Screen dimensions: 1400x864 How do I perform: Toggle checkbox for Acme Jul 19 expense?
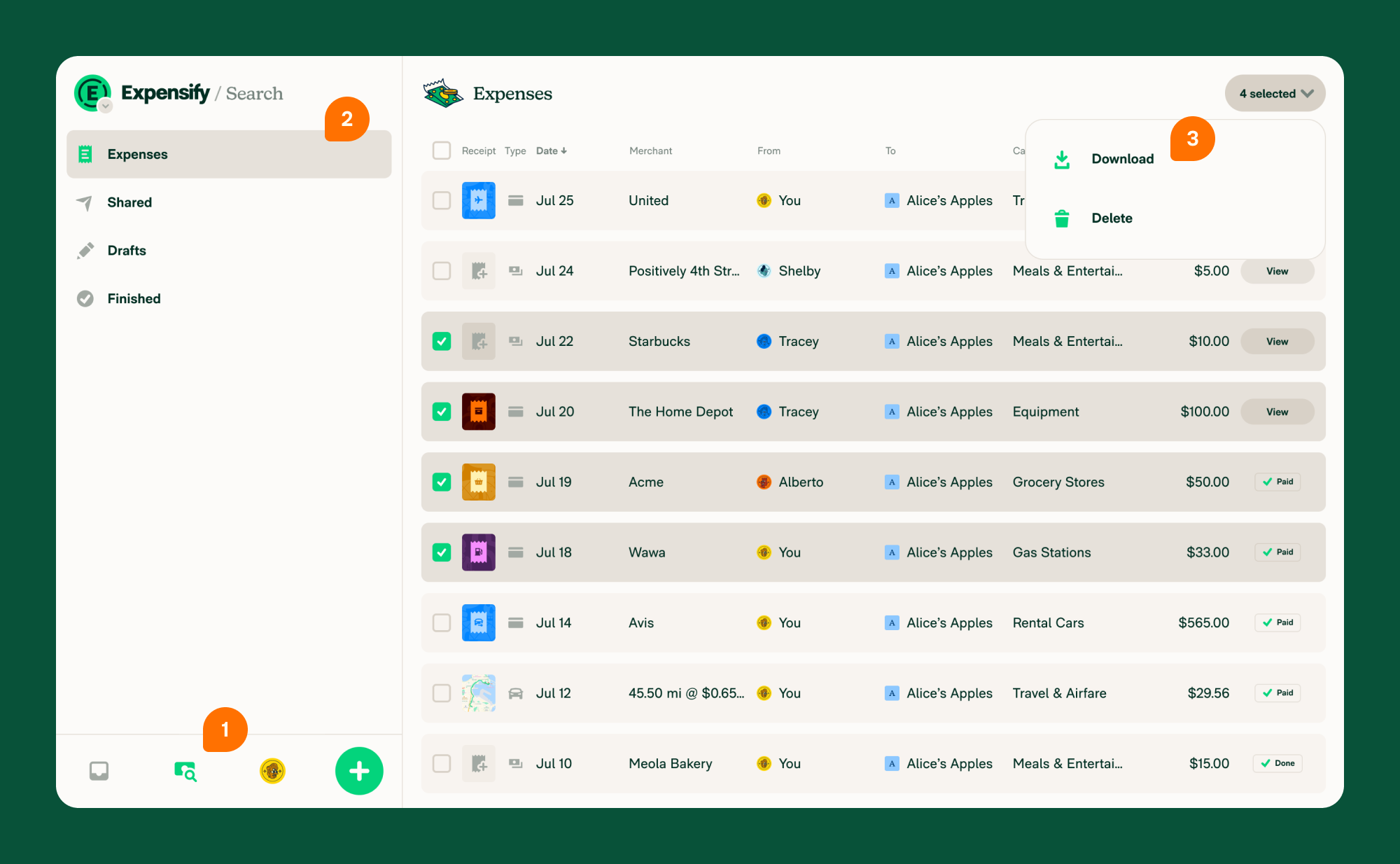[441, 482]
